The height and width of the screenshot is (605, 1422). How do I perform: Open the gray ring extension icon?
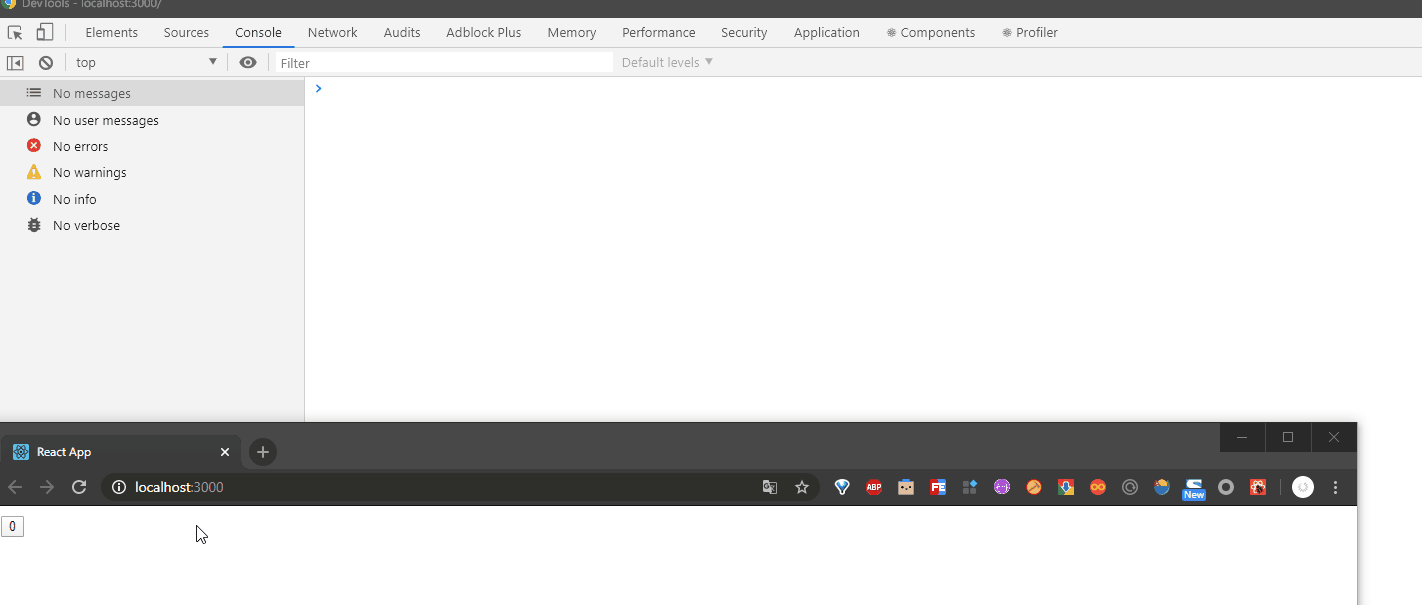[1226, 487]
